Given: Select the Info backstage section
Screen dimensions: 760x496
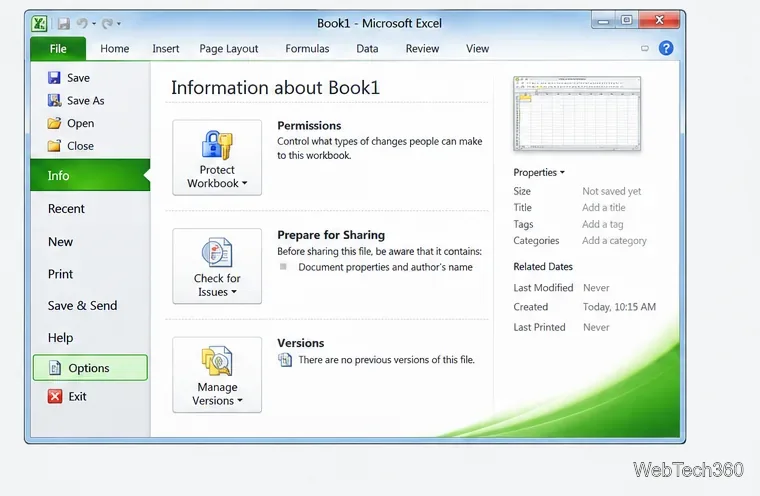Looking at the screenshot, I should (x=90, y=175).
